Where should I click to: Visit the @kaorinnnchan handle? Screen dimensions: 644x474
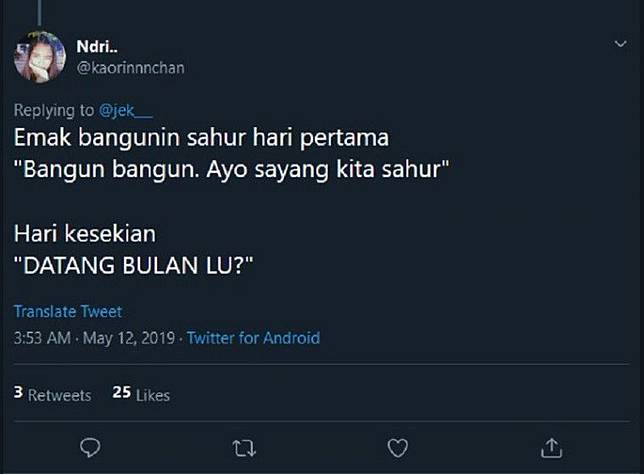tap(130, 67)
